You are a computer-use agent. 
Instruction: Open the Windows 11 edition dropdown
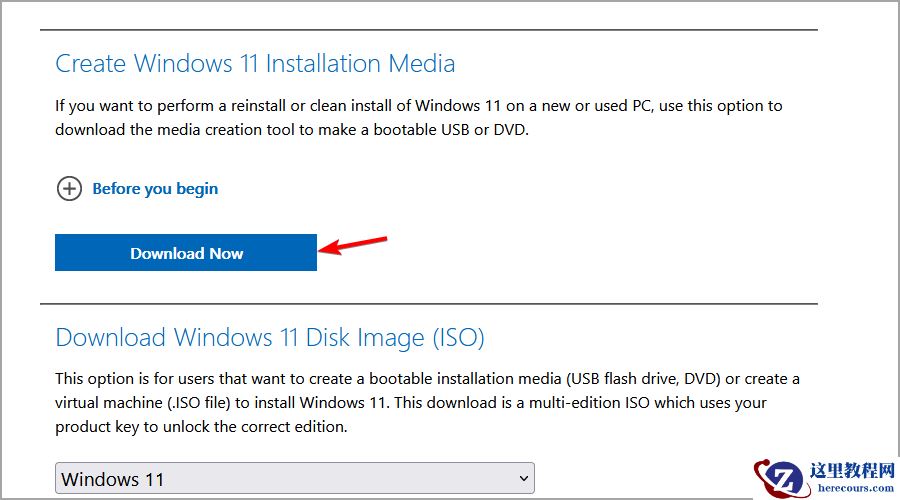[294, 478]
